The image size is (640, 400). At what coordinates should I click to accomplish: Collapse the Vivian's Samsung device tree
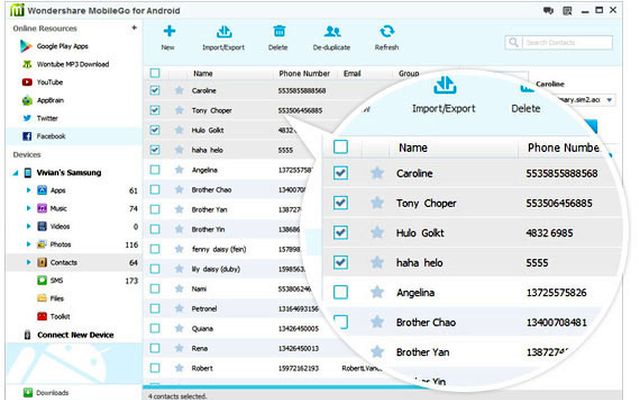tap(16, 173)
